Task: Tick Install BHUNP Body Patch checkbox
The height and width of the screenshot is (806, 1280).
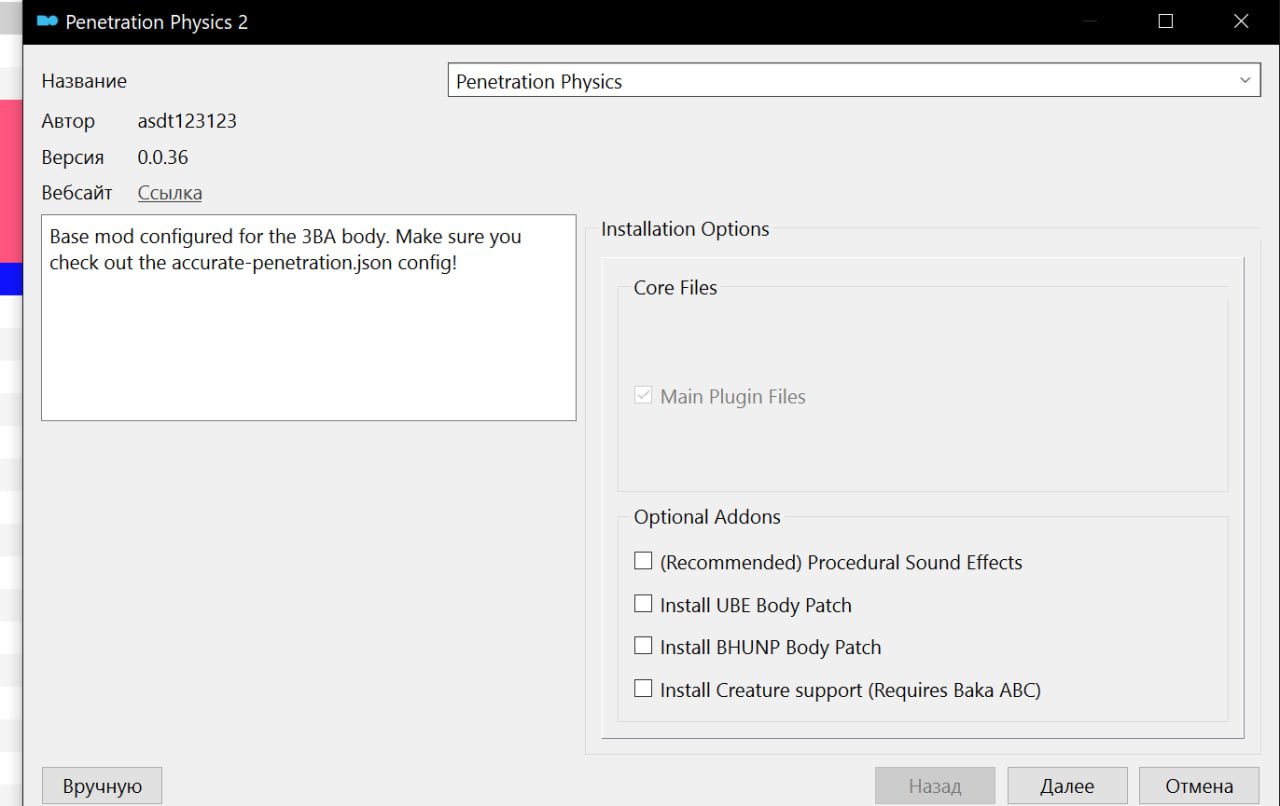Action: coord(643,646)
